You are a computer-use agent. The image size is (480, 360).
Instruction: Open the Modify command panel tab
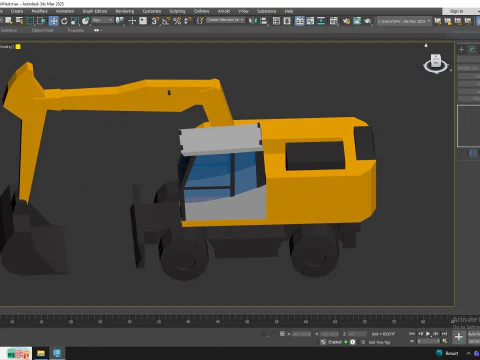point(472,49)
